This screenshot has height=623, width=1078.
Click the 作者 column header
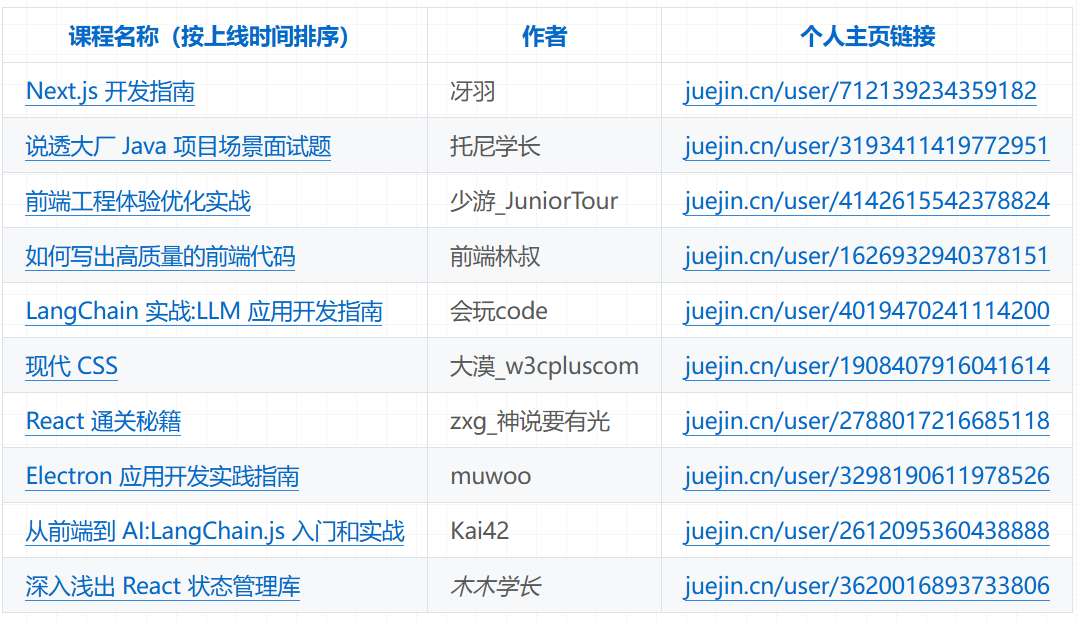[x=544, y=36]
